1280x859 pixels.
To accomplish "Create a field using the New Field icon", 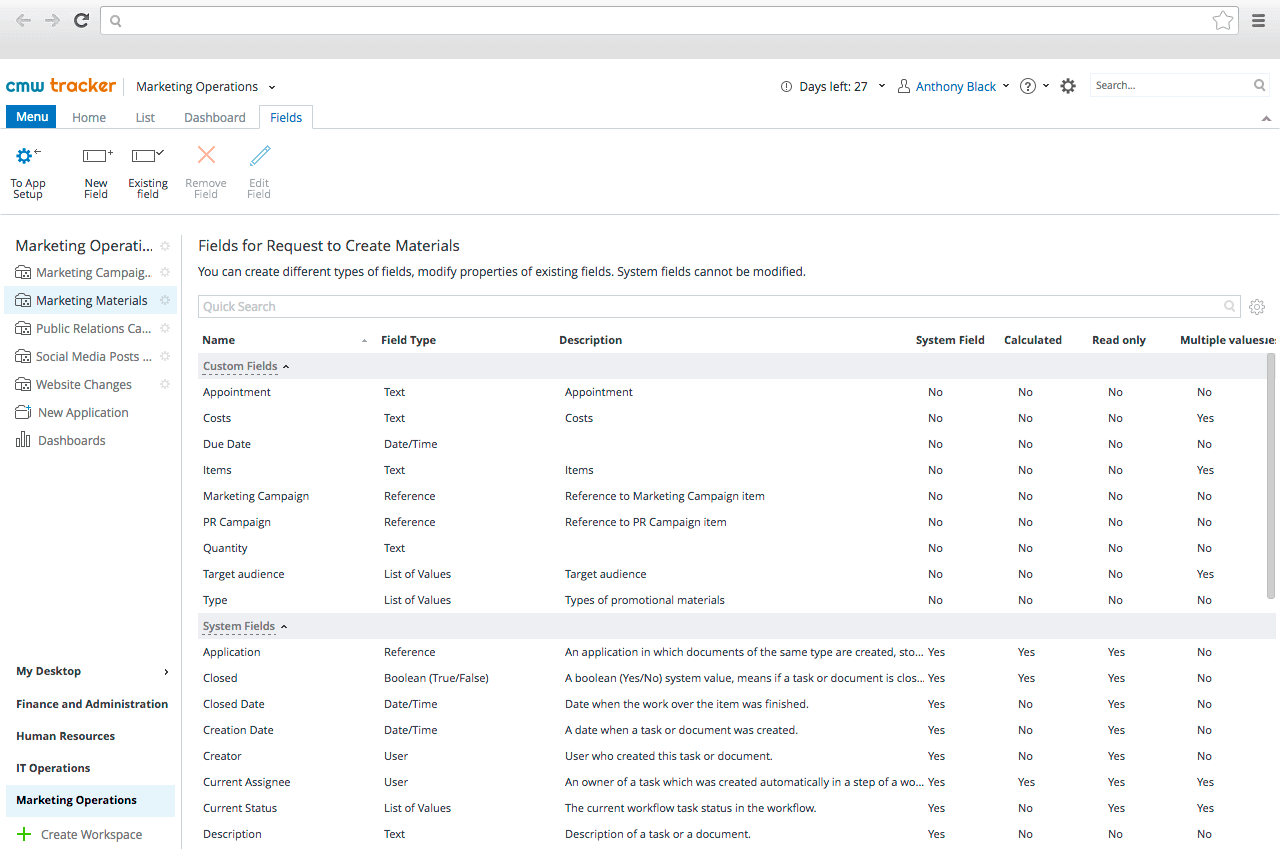I will coord(95,170).
